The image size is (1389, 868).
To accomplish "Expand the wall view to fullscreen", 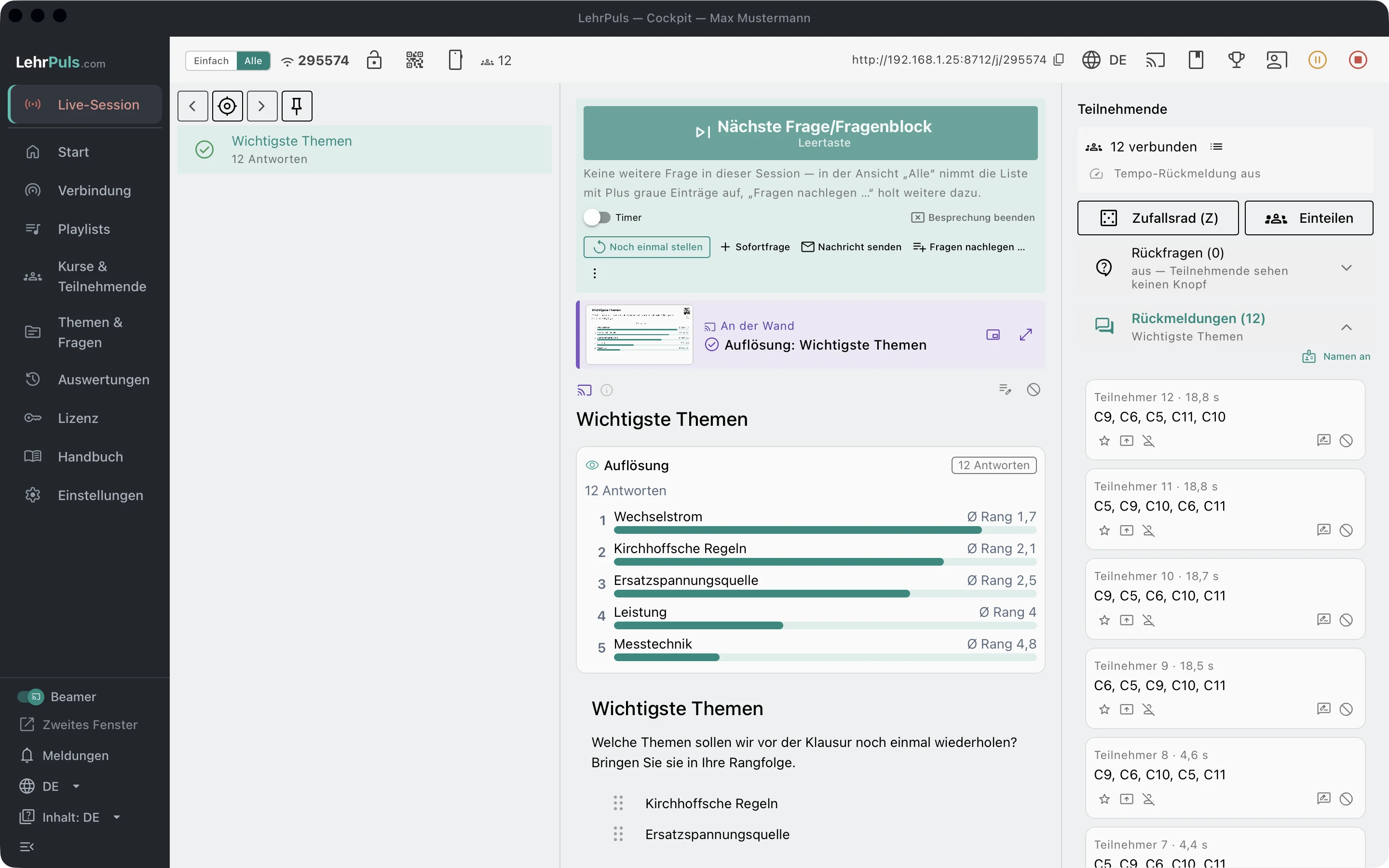I will click(1026, 334).
